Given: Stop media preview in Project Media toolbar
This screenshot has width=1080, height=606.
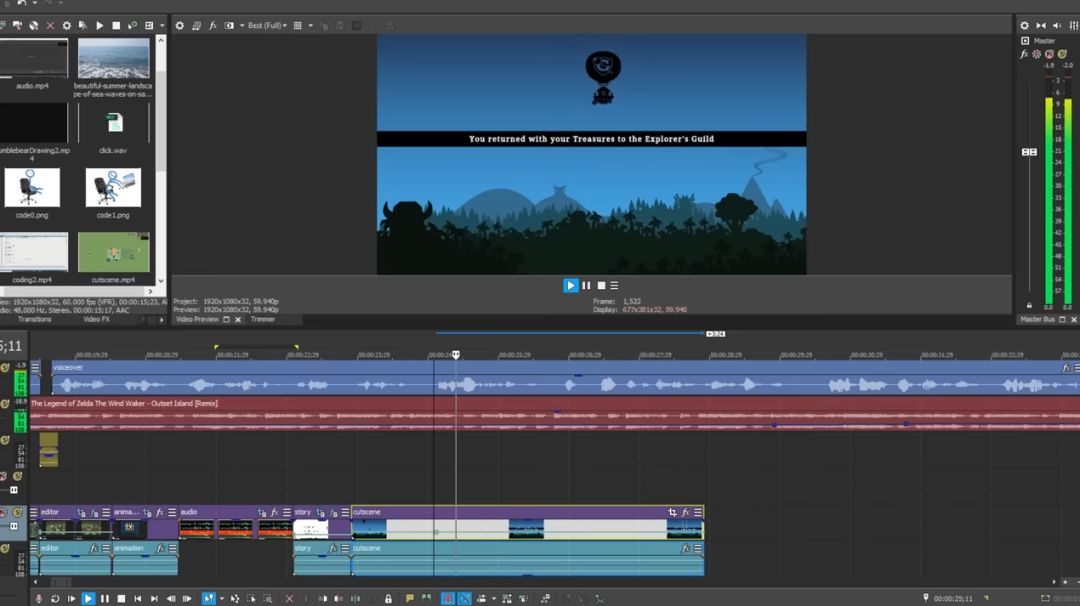Looking at the screenshot, I should click(116, 25).
